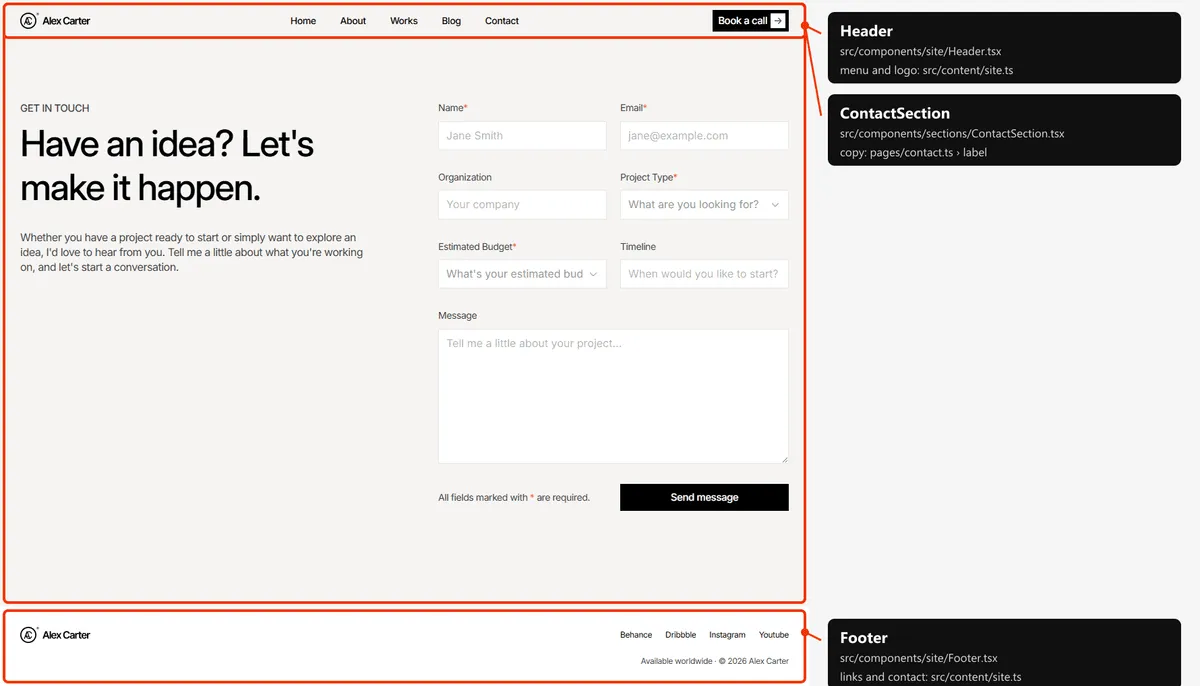
Task: Click the 'Timeline' field label
Action: pos(638,246)
